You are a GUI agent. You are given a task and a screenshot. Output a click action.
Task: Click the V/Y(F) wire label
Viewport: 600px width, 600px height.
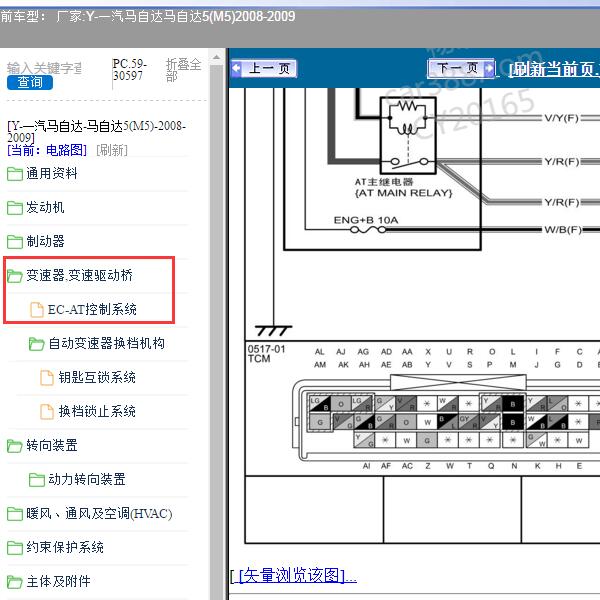coord(562,118)
